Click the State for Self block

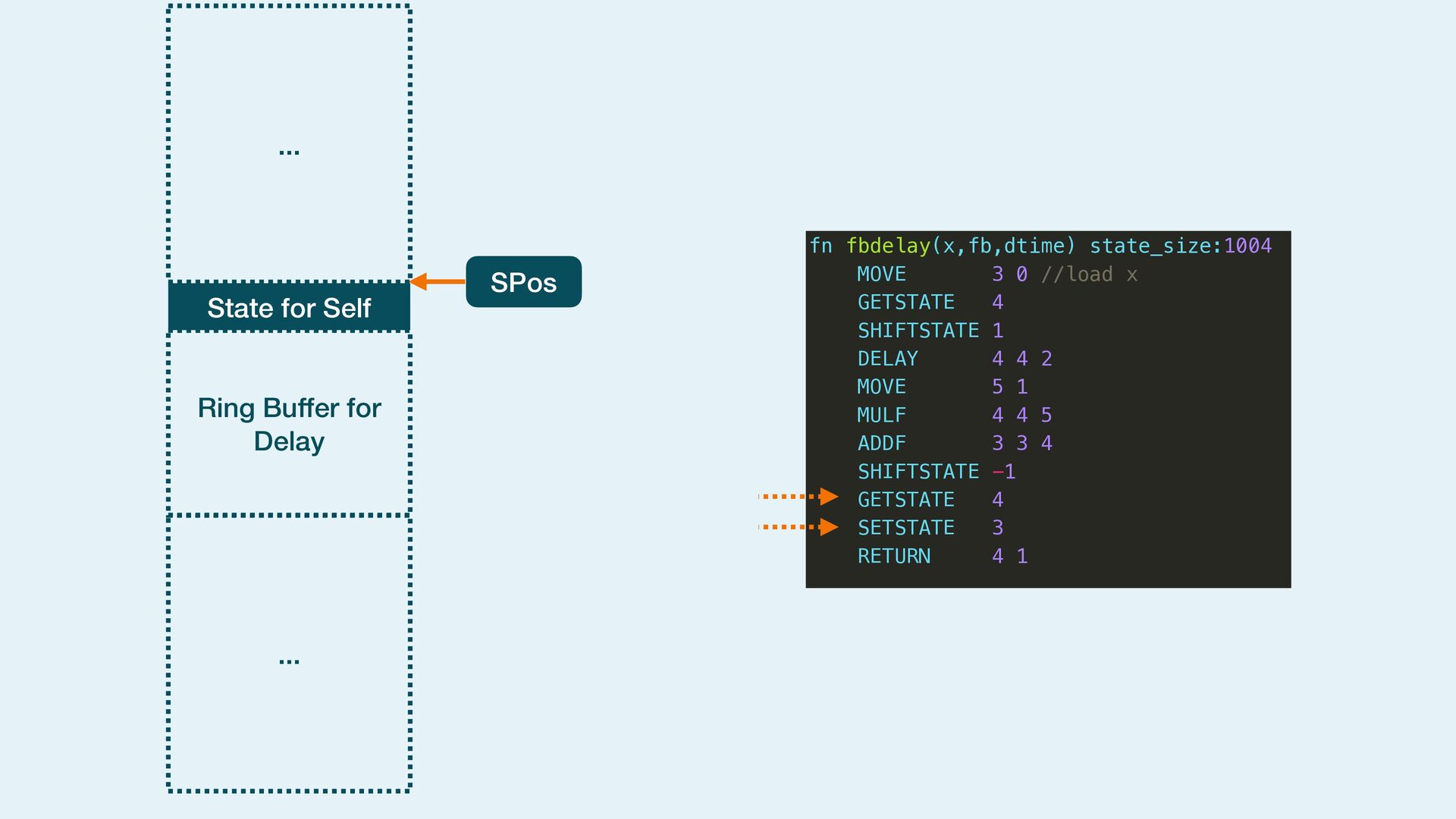[x=289, y=308]
